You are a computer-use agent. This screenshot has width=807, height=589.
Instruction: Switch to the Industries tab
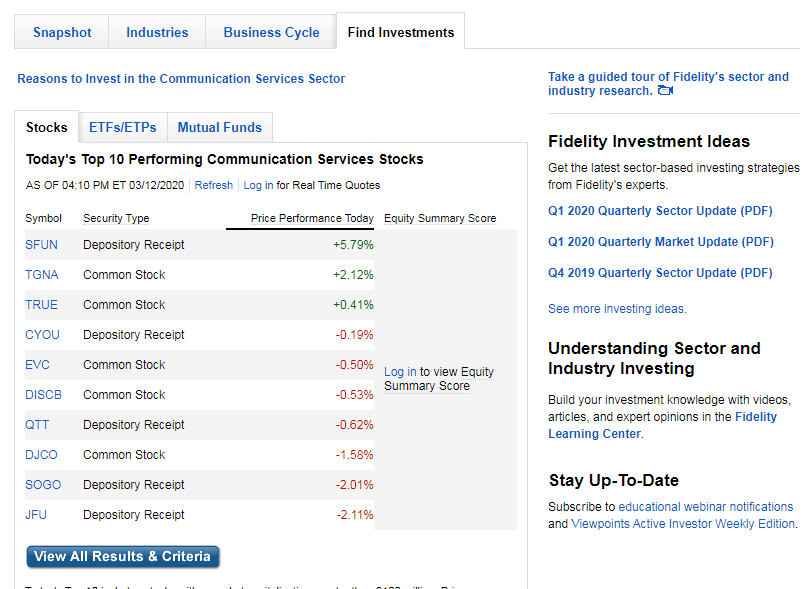[157, 32]
